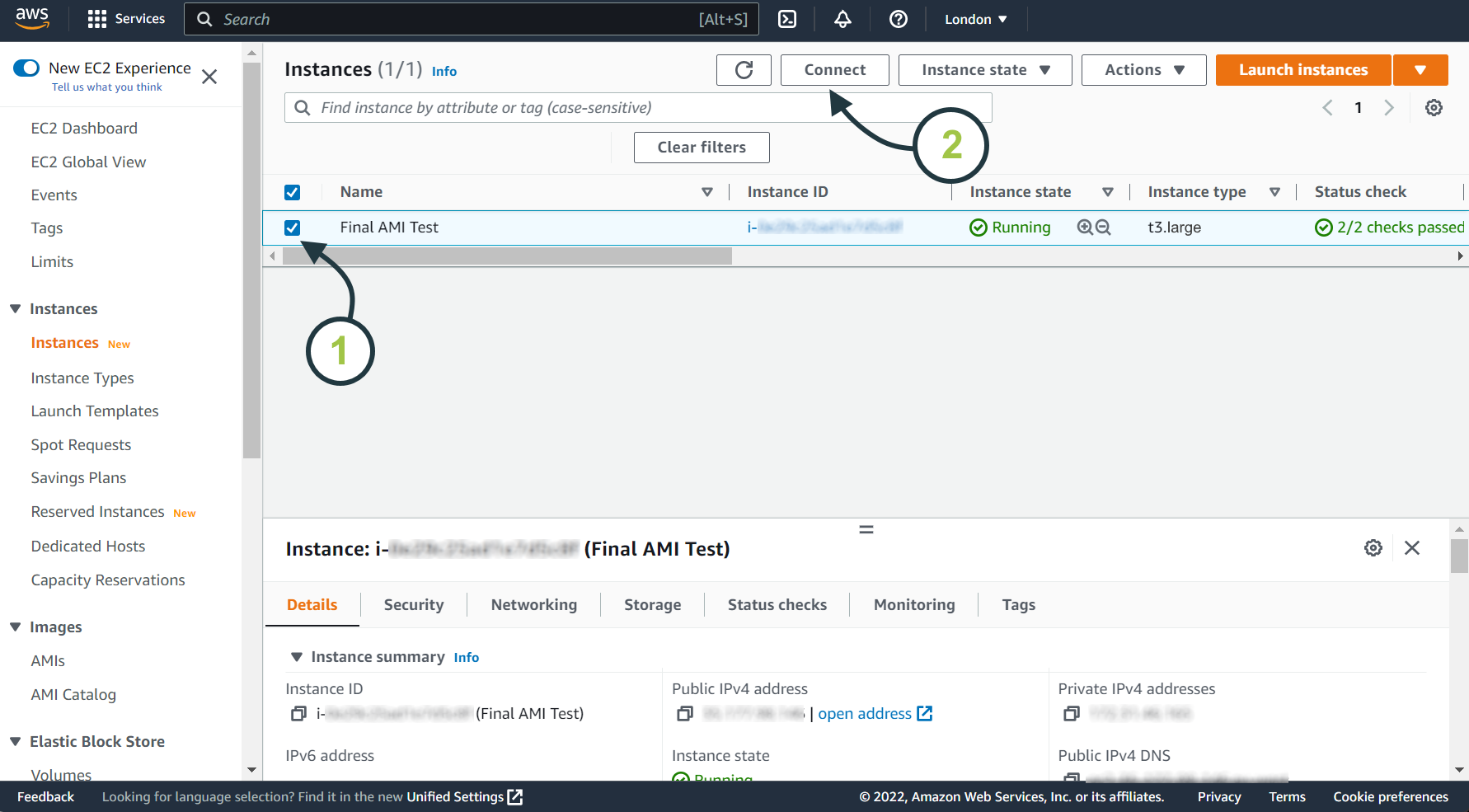Toggle the select-all instances header checkbox
This screenshot has height=812, width=1469.
pyautogui.click(x=292, y=192)
